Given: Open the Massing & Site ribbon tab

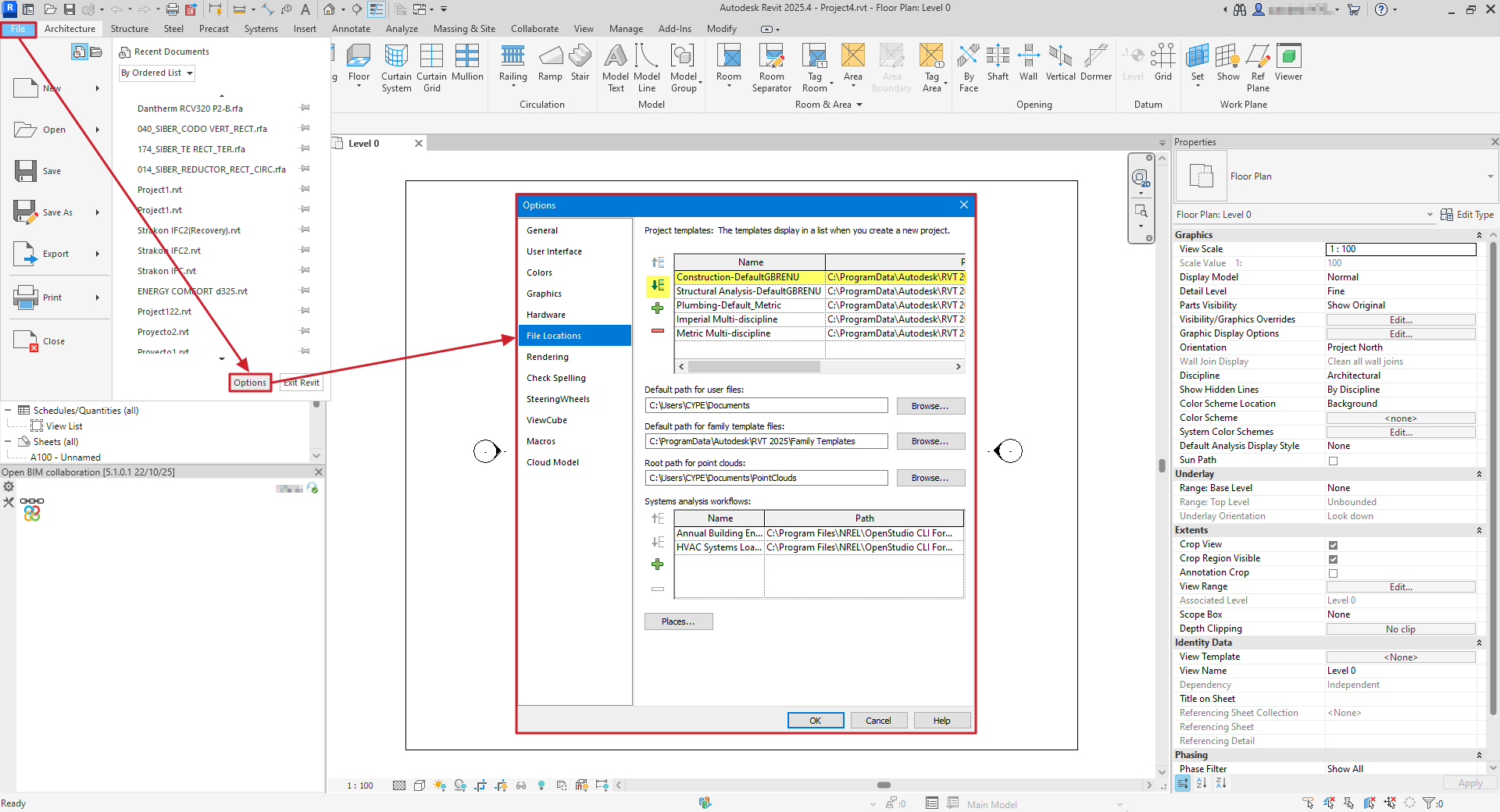Looking at the screenshot, I should [464, 29].
